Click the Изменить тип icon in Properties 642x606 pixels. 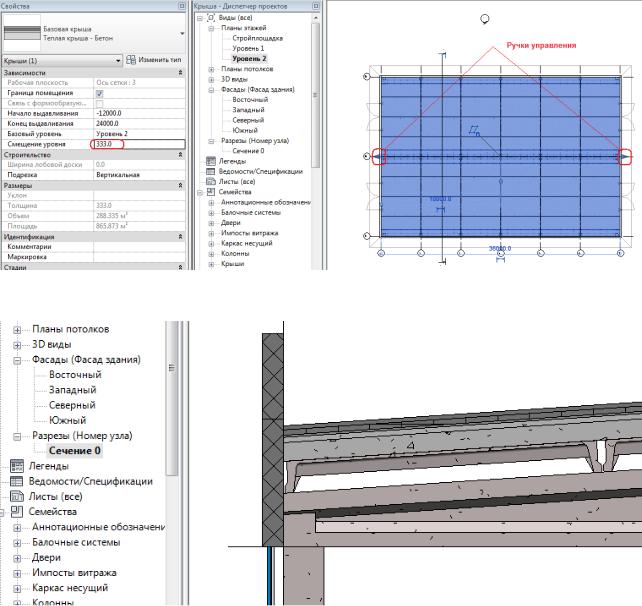click(x=131, y=60)
